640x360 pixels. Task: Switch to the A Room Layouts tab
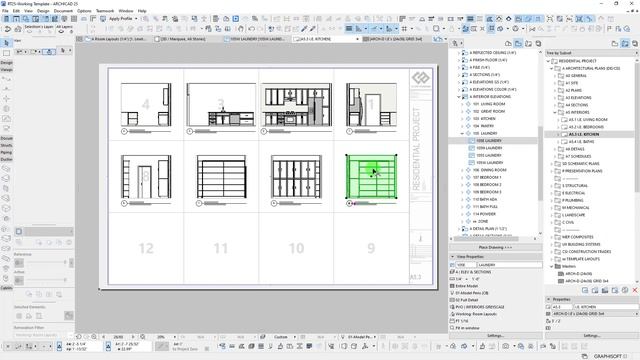pyautogui.click(x=117, y=39)
